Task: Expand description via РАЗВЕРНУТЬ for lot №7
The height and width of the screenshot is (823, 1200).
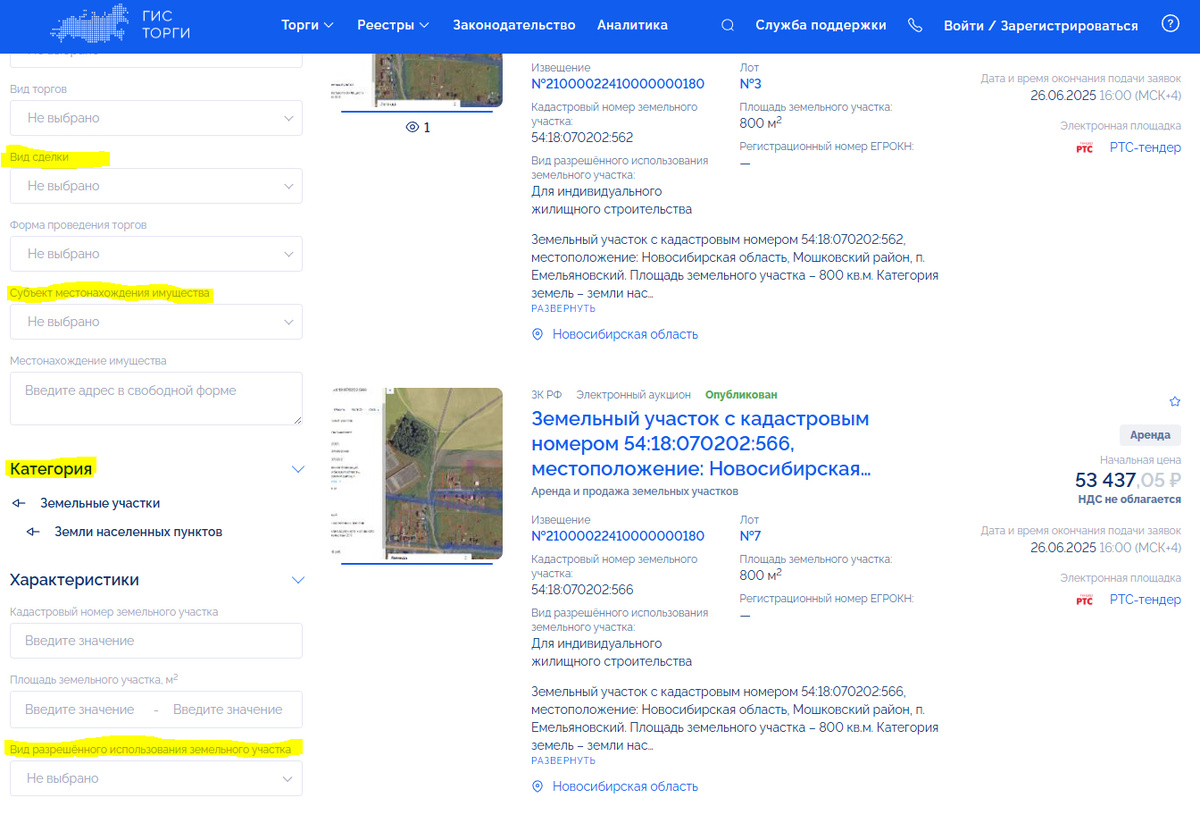Action: [563, 761]
